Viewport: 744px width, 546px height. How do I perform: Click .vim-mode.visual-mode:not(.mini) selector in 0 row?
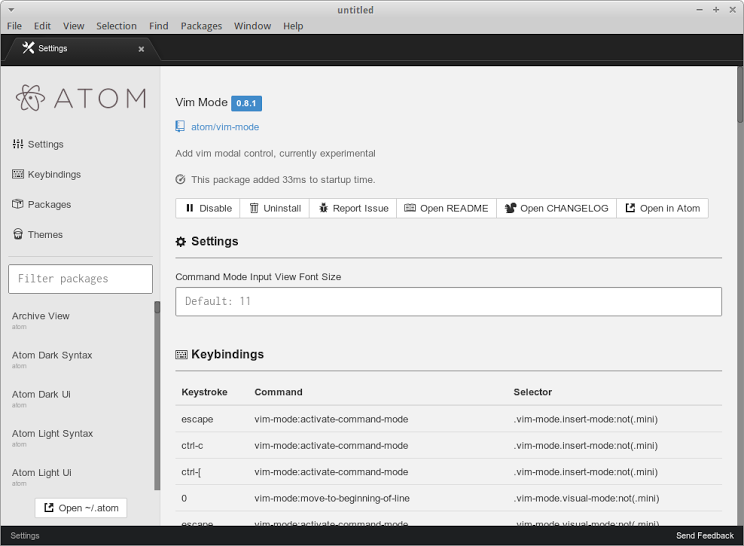586,498
